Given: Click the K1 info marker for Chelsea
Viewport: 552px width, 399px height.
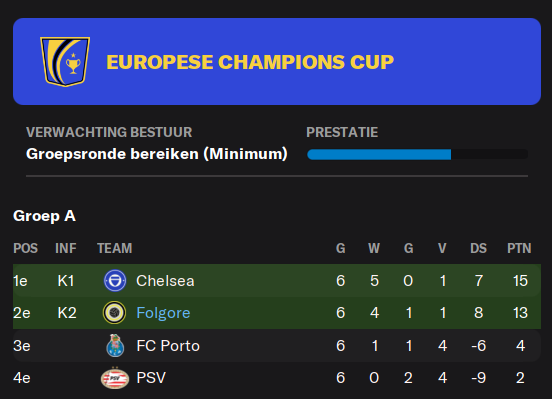Looking at the screenshot, I should 66,281.
